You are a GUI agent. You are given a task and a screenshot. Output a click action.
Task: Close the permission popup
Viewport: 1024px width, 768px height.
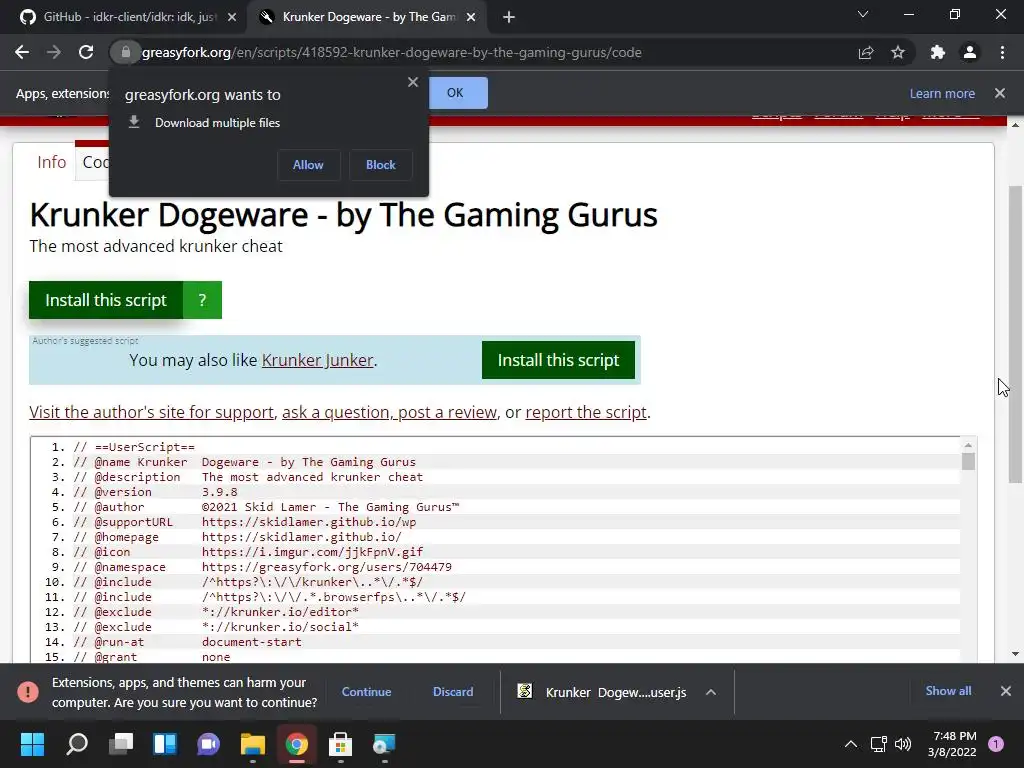413,82
